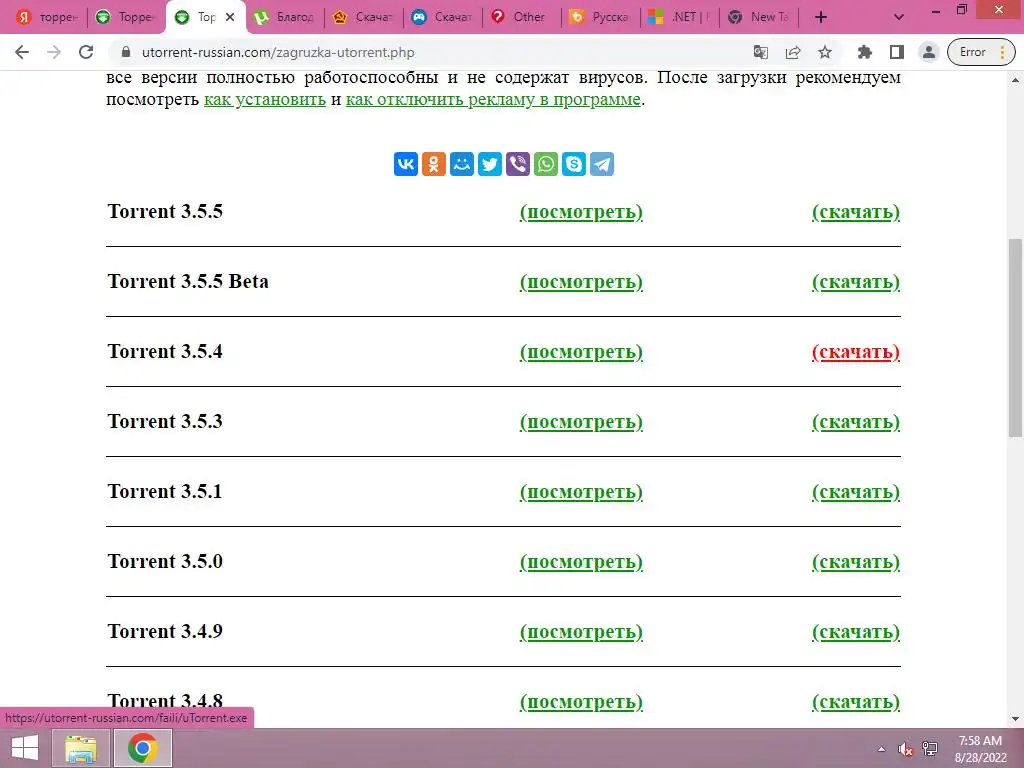This screenshot has height=768, width=1024.
Task: Switch to the 'New Ta' tab
Action: 759,17
